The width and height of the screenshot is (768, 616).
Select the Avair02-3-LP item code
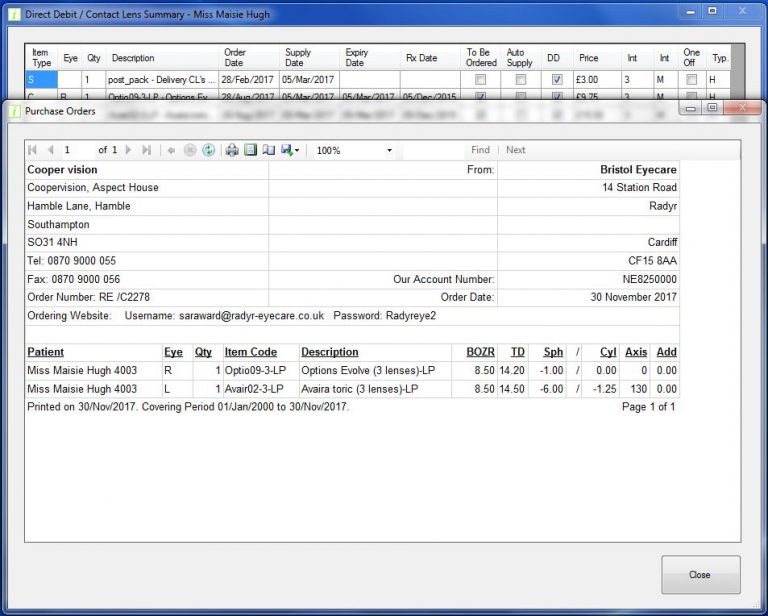254,389
